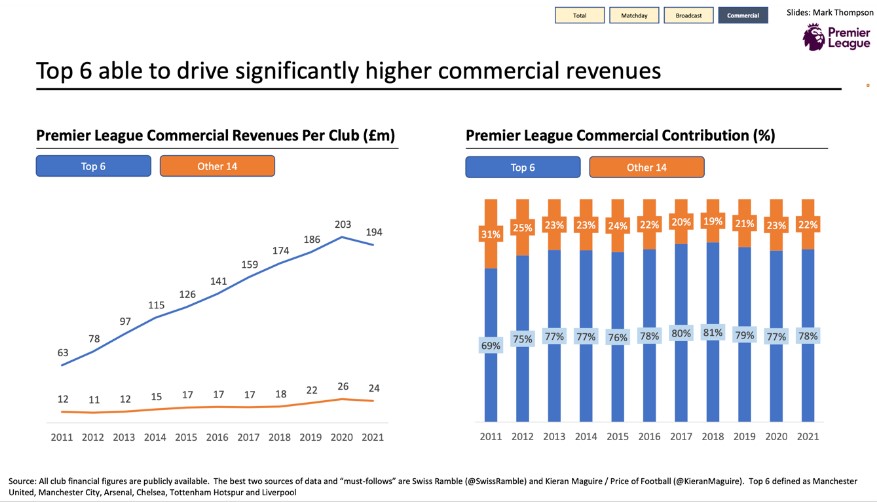This screenshot has width=877, height=502.
Task: Select the Broadcast tab
Action: coord(688,15)
